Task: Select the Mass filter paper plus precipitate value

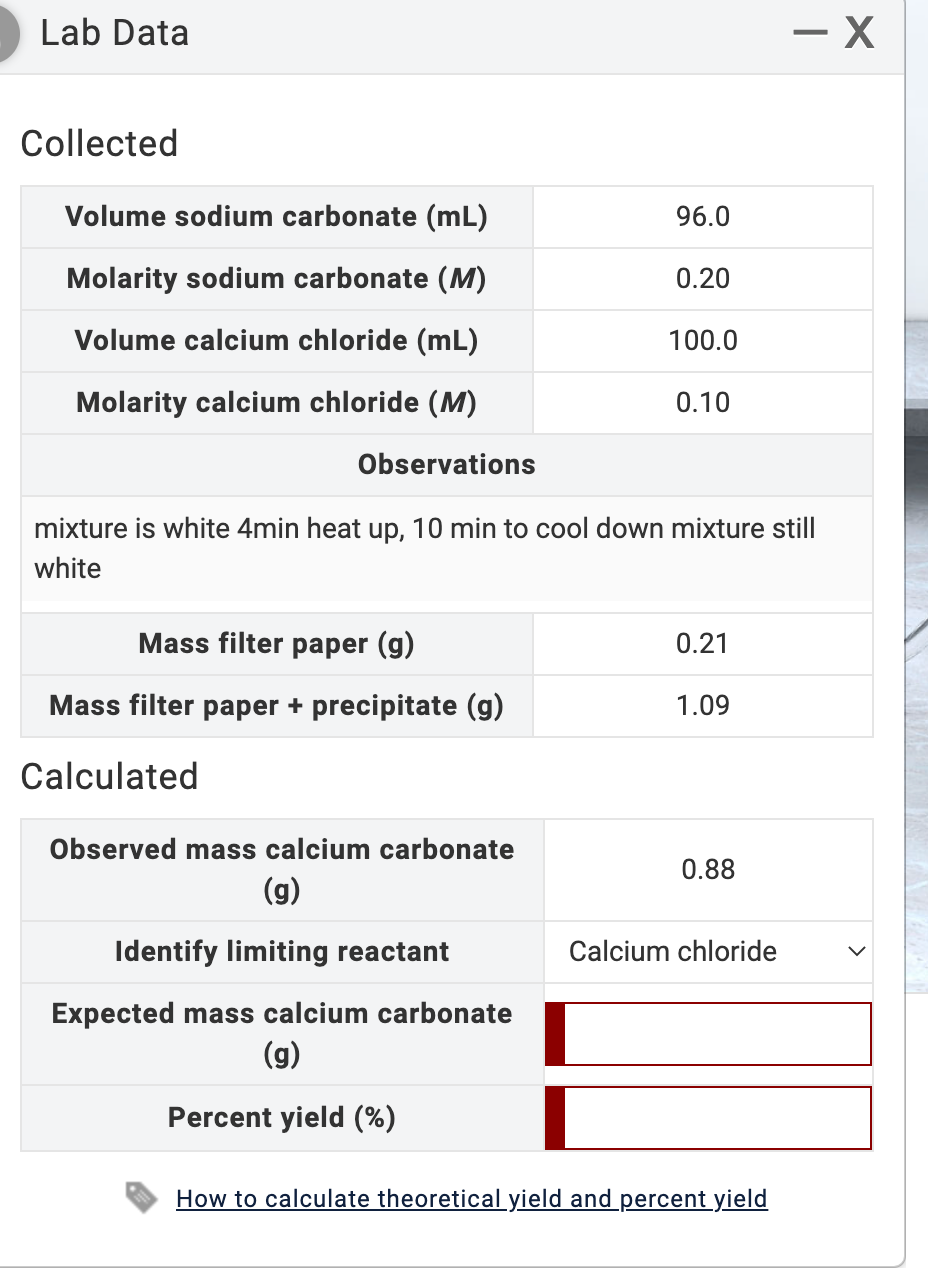Action: coord(703,706)
